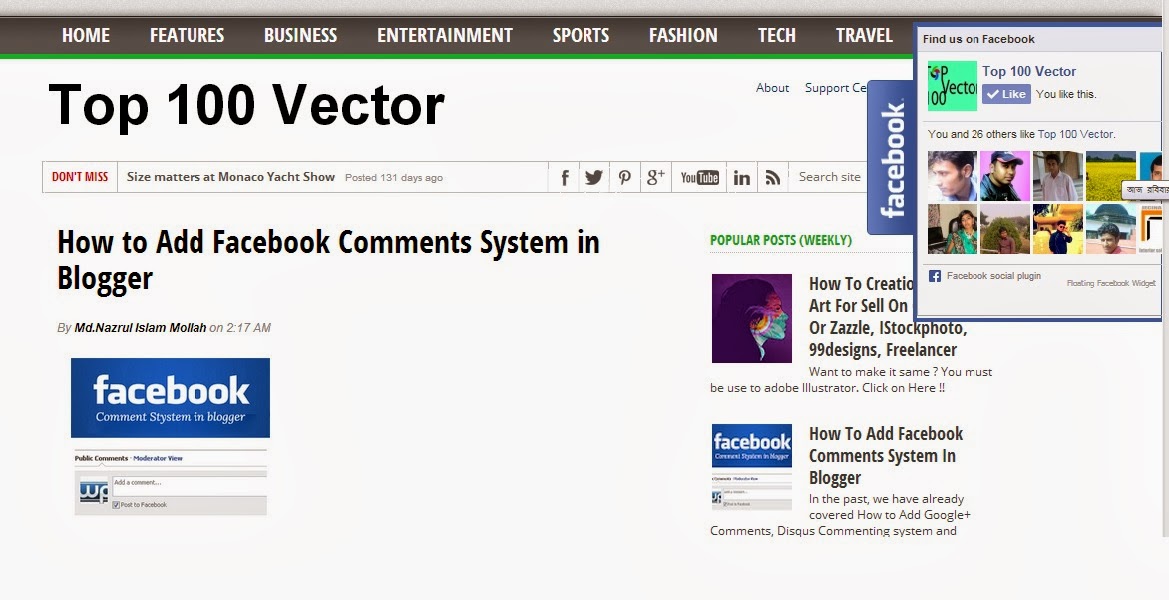The image size is (1169, 600).
Task: Click the vertical facebook slide-out tab
Action: pyautogui.click(x=892, y=157)
